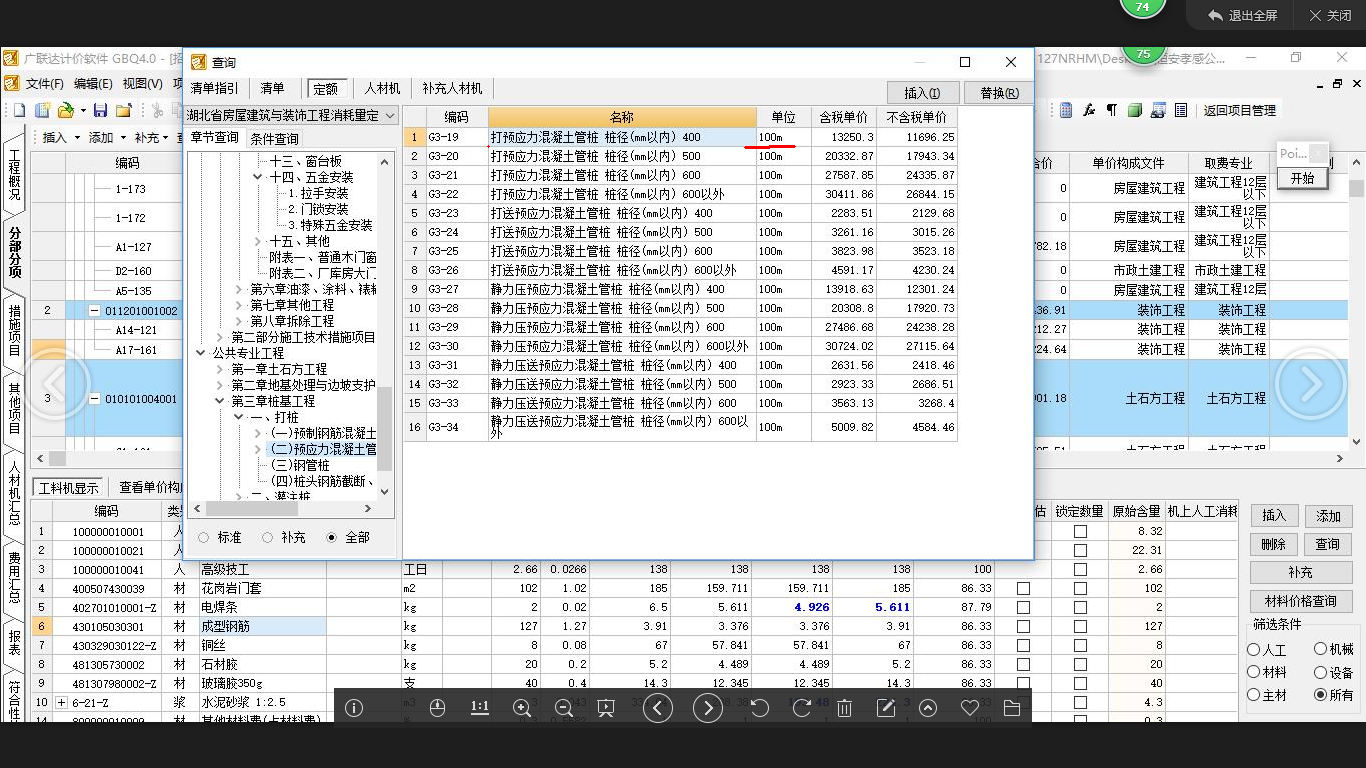Click the 1:1 actual size icon
Viewport: 1366px width, 768px height.
pos(480,708)
